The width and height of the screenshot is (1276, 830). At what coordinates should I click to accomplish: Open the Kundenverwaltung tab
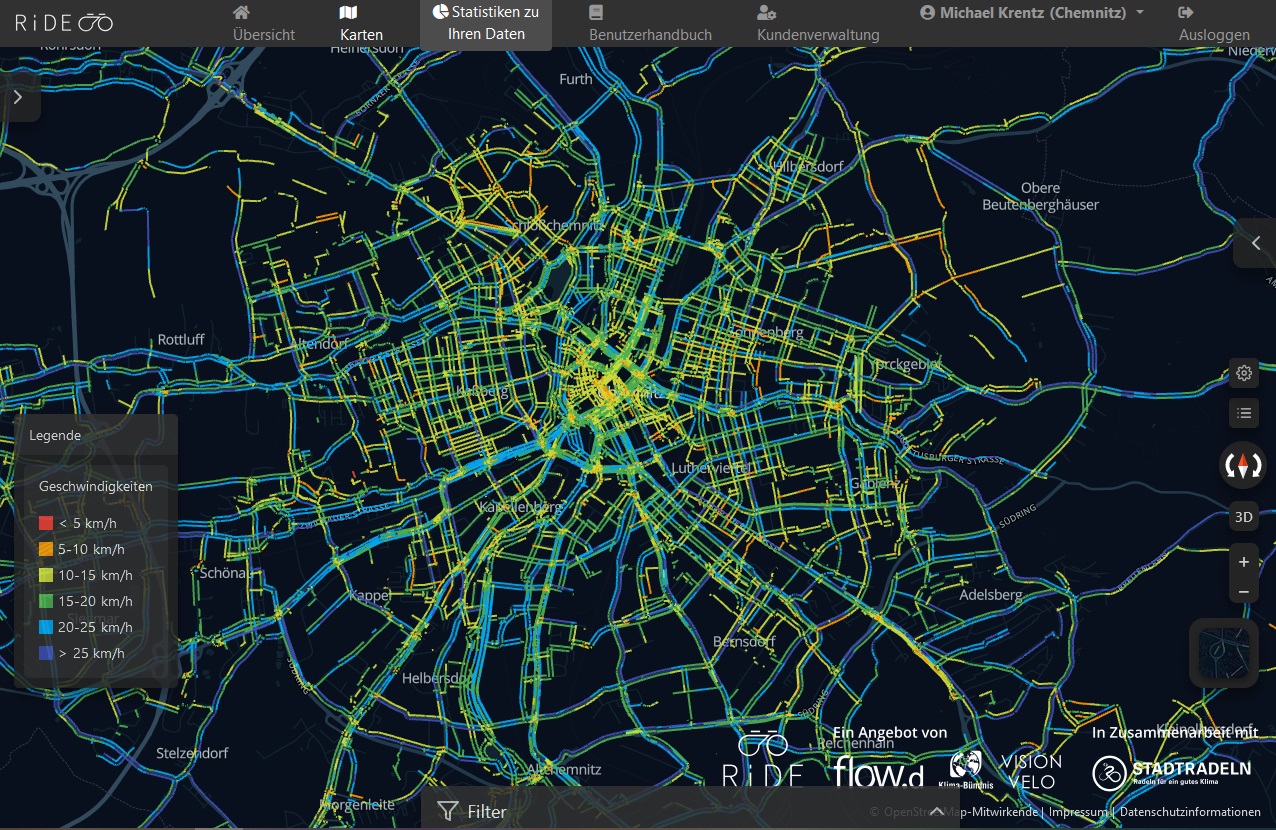pyautogui.click(x=818, y=24)
